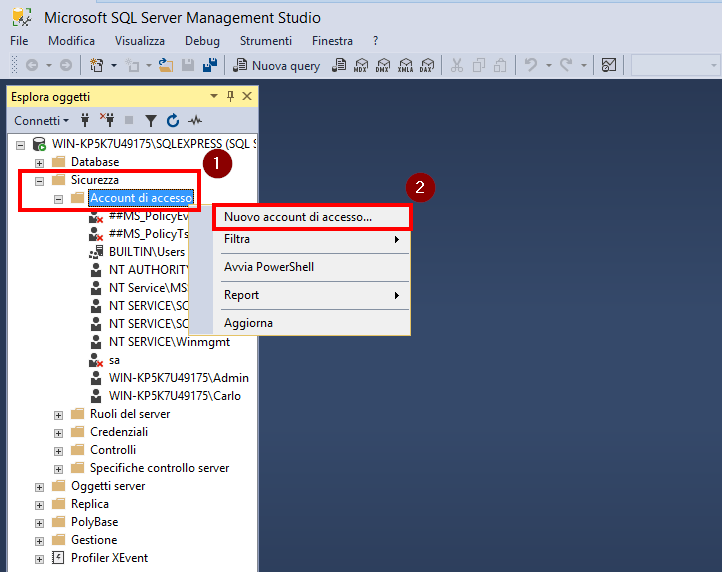Click the cut scissors icon
The image size is (722, 572).
click(x=457, y=65)
